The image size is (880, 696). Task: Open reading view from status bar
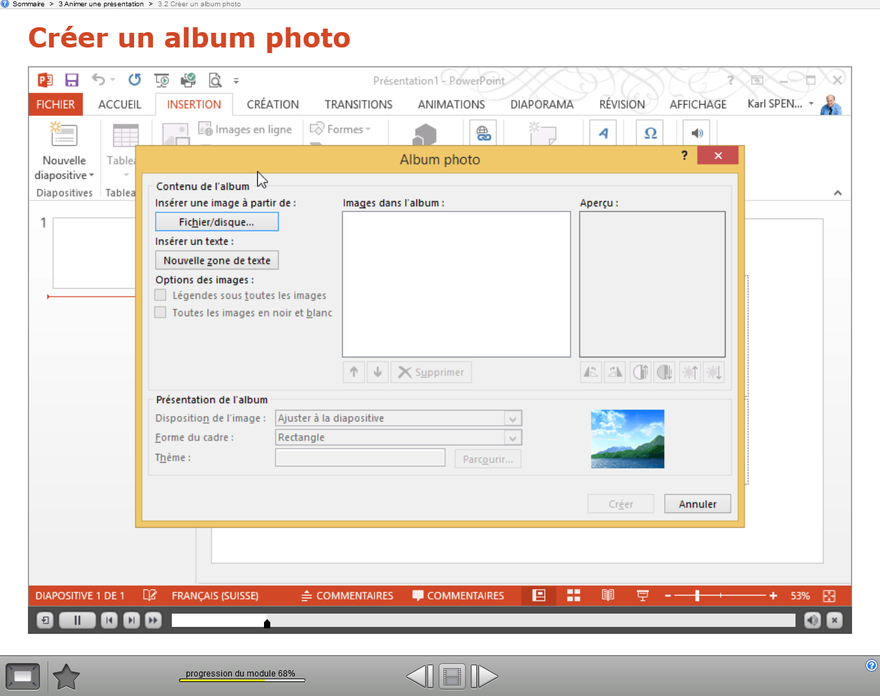point(608,596)
